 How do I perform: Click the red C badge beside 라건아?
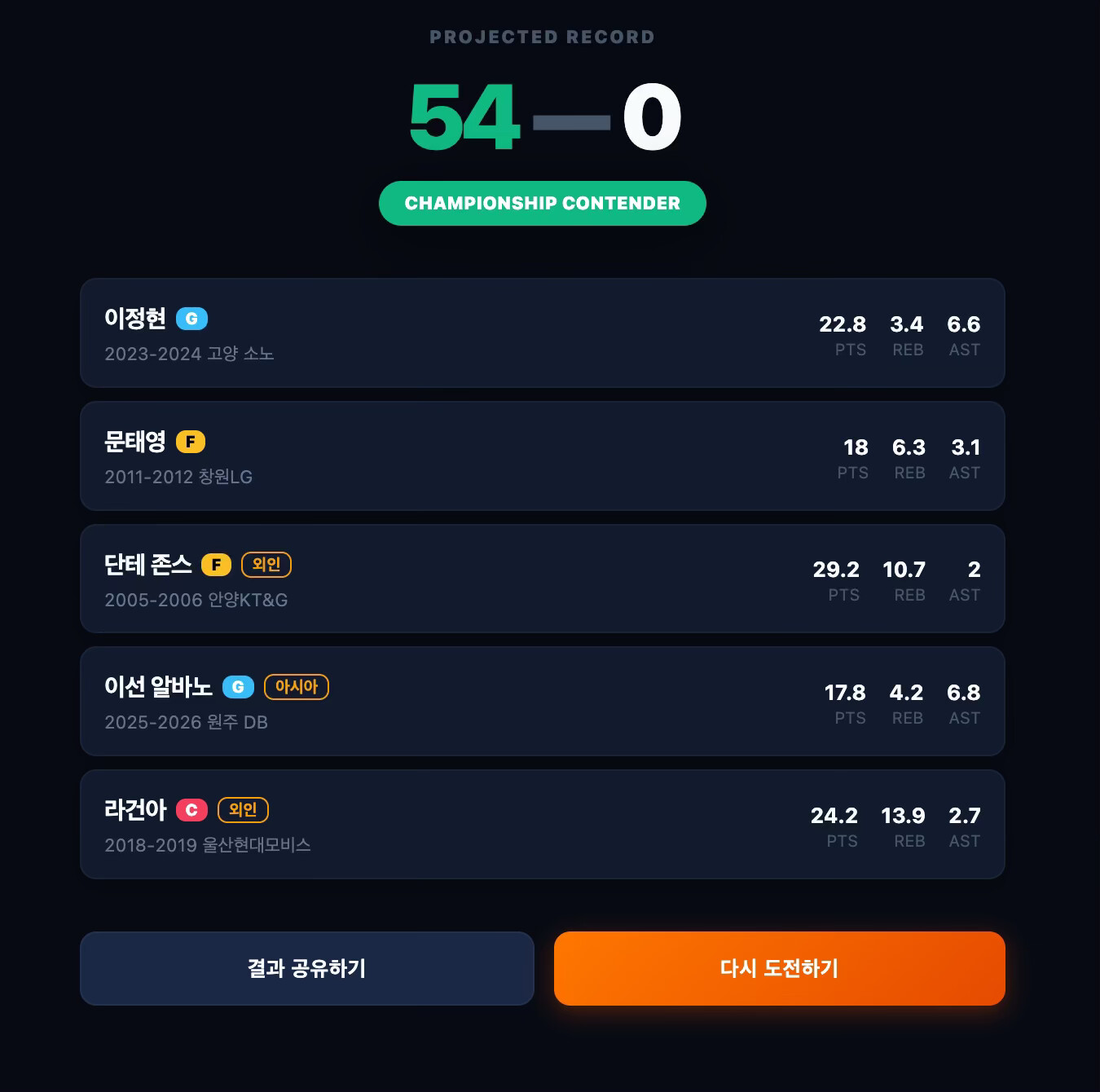(191, 810)
